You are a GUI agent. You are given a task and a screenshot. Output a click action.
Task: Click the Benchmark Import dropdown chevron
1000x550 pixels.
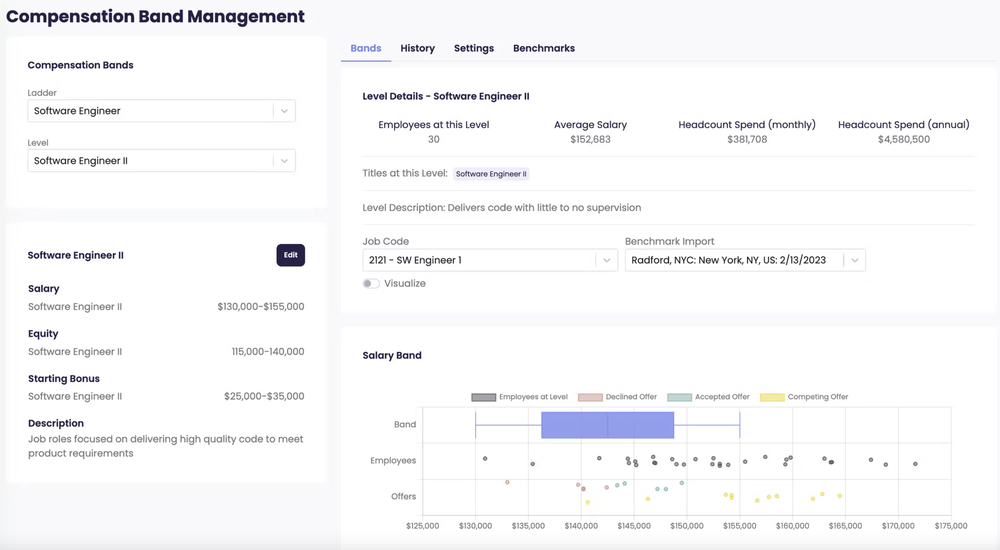click(x=855, y=260)
